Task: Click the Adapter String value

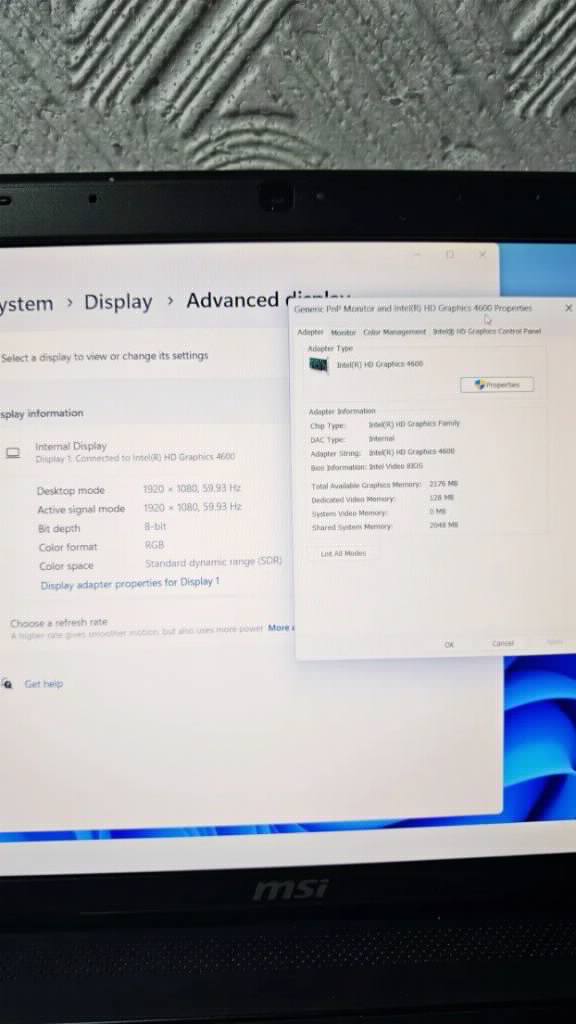Action: coord(411,452)
